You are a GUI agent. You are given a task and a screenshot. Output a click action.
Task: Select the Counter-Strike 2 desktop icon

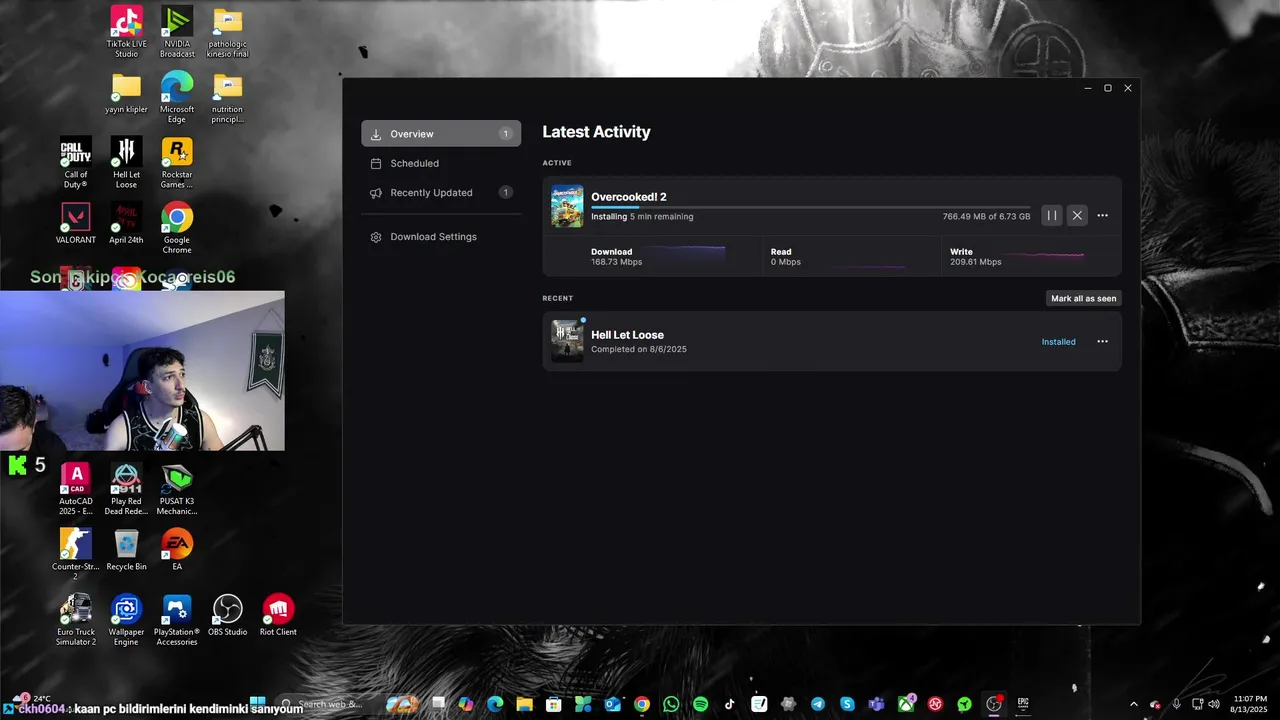click(x=76, y=555)
